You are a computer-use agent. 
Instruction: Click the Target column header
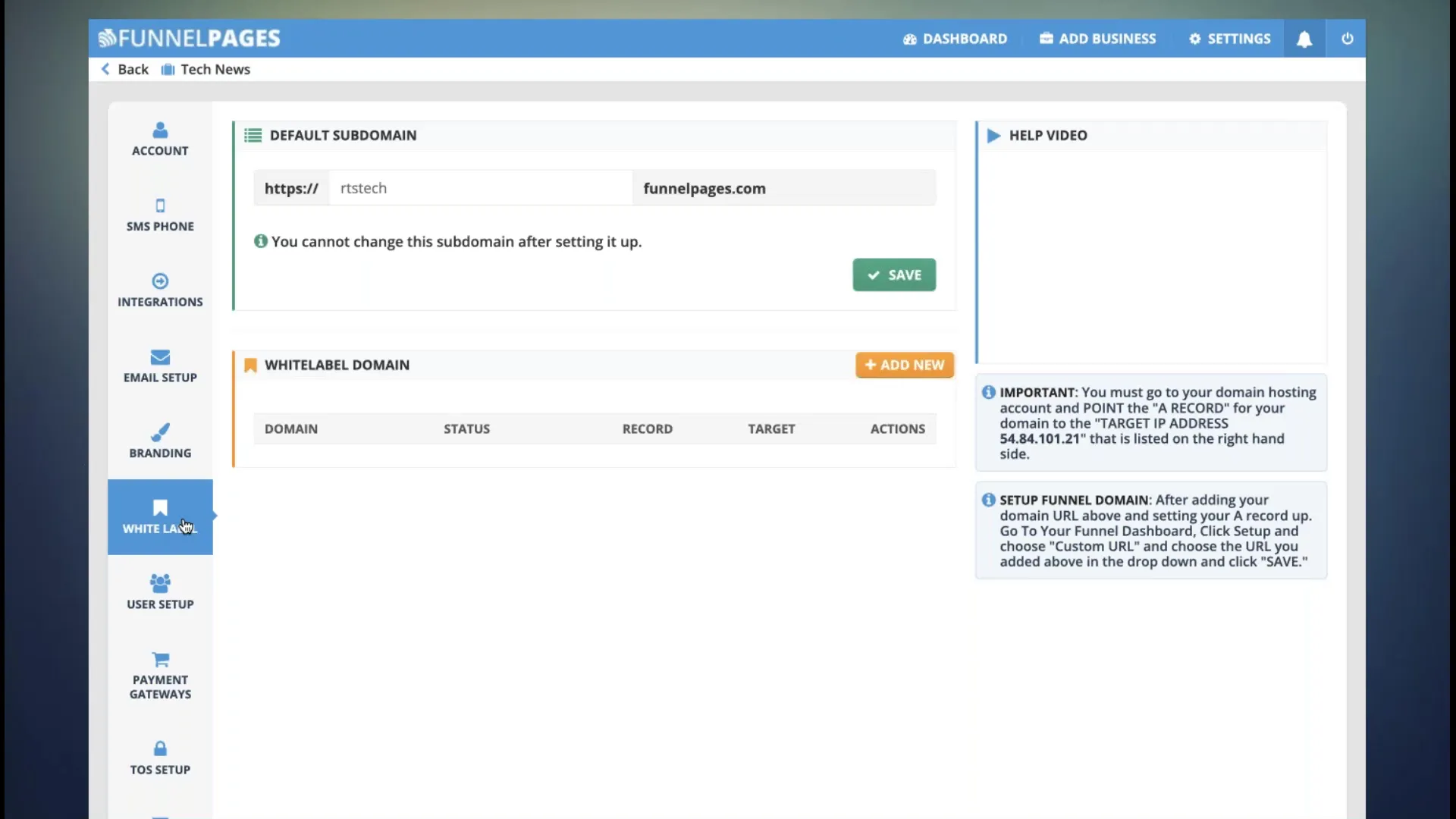(x=772, y=428)
